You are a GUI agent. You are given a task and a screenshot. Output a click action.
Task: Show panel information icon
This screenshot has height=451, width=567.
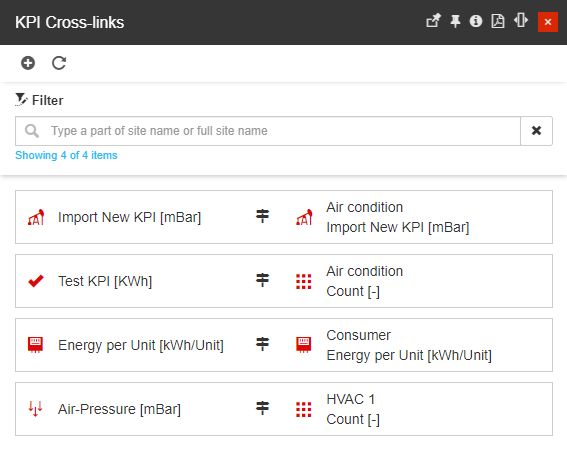476,21
